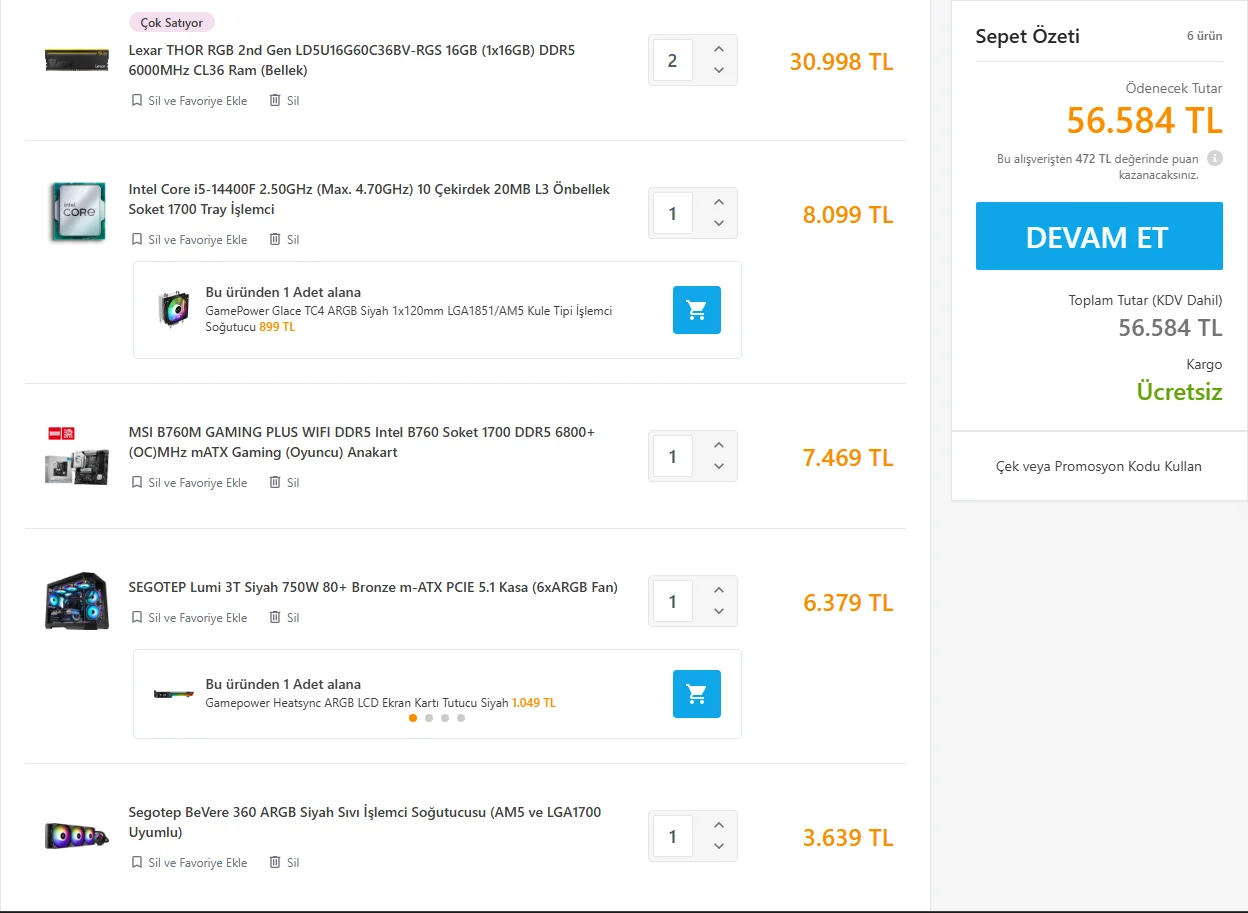The height and width of the screenshot is (913, 1248).
Task: Select second carousel dot in Lumi 3T suggestions
Action: click(429, 718)
